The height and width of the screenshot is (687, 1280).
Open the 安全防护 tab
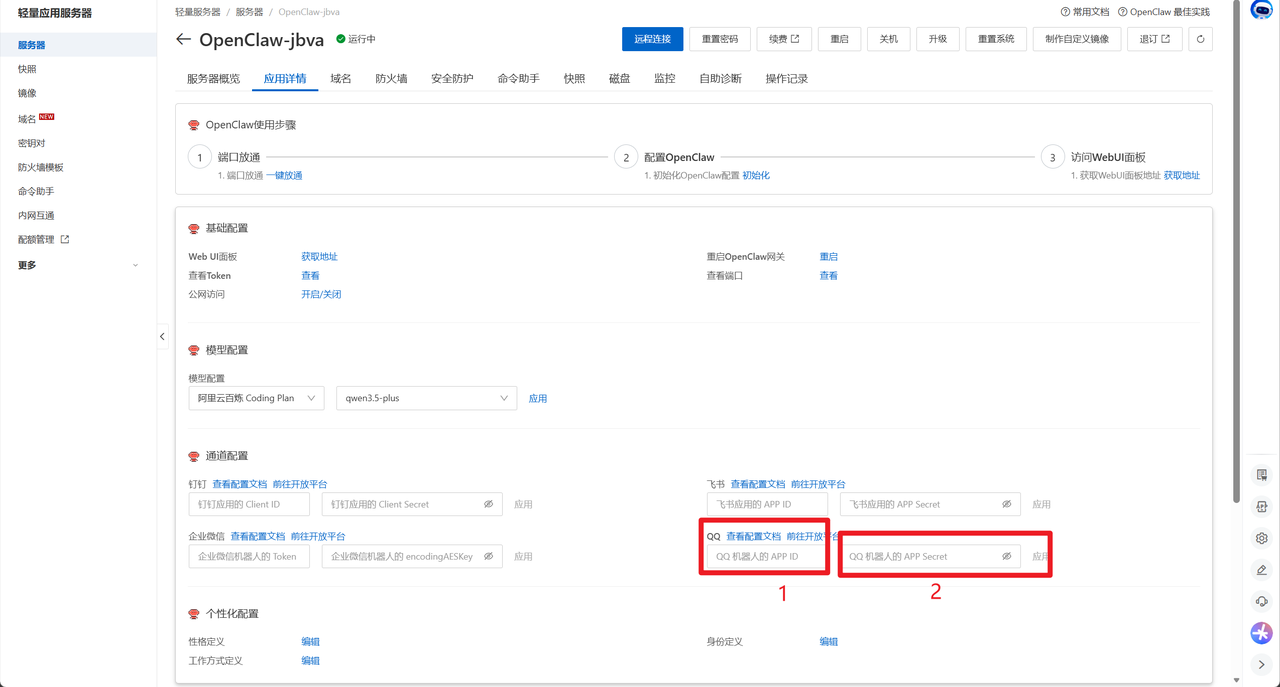452,78
